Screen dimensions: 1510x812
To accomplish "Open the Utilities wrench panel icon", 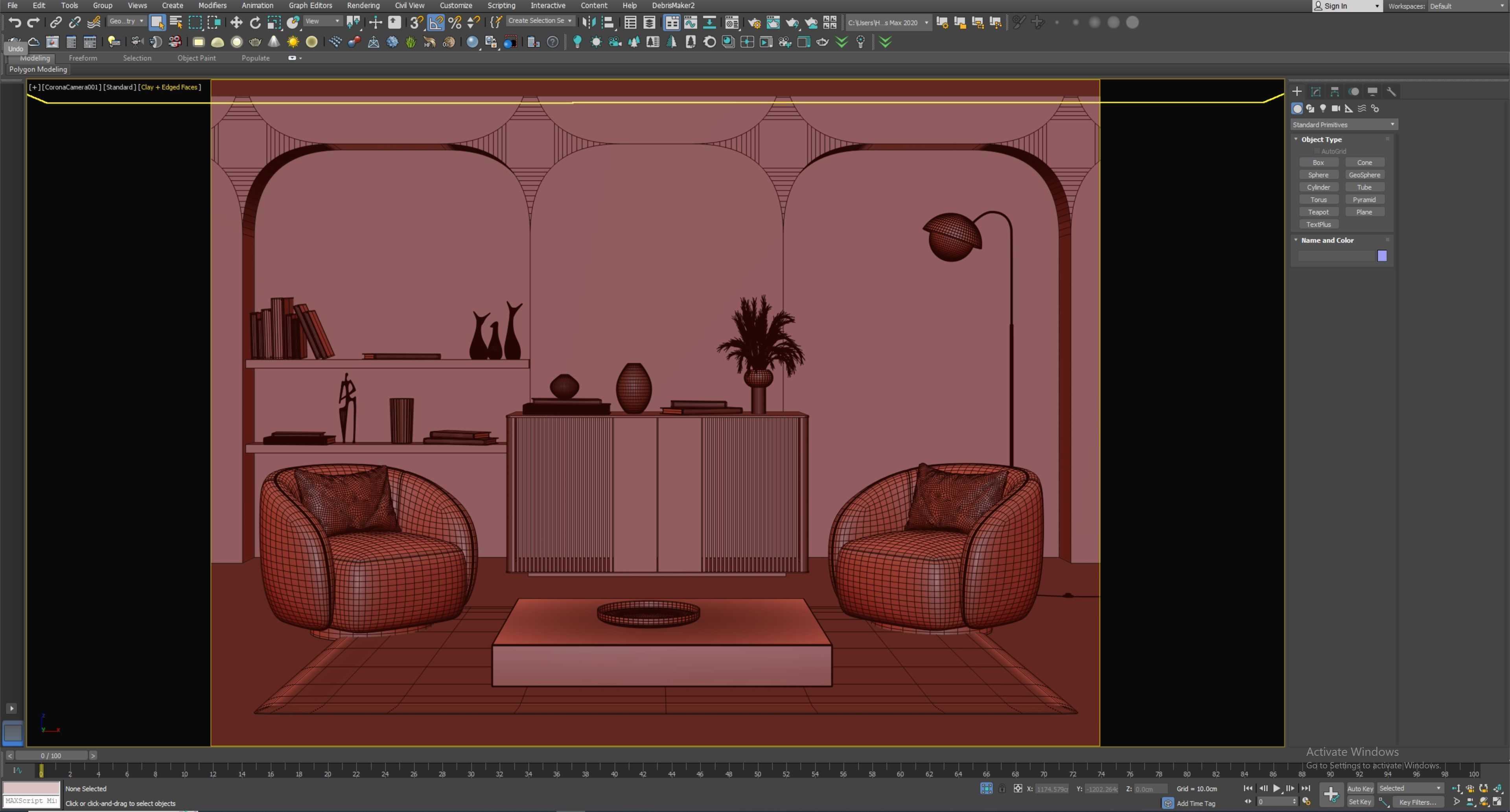I will [1391, 92].
